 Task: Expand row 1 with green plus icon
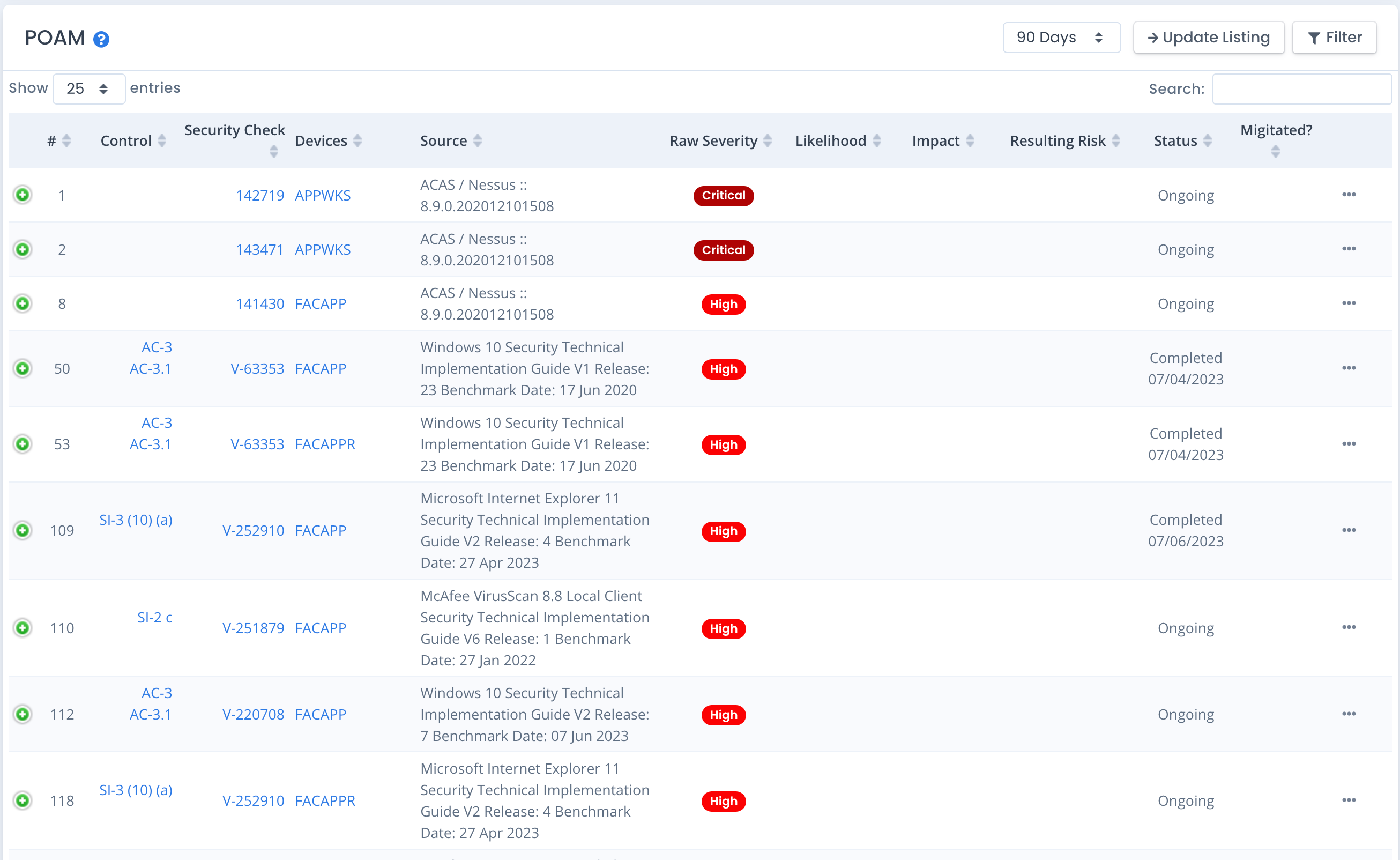(x=23, y=195)
